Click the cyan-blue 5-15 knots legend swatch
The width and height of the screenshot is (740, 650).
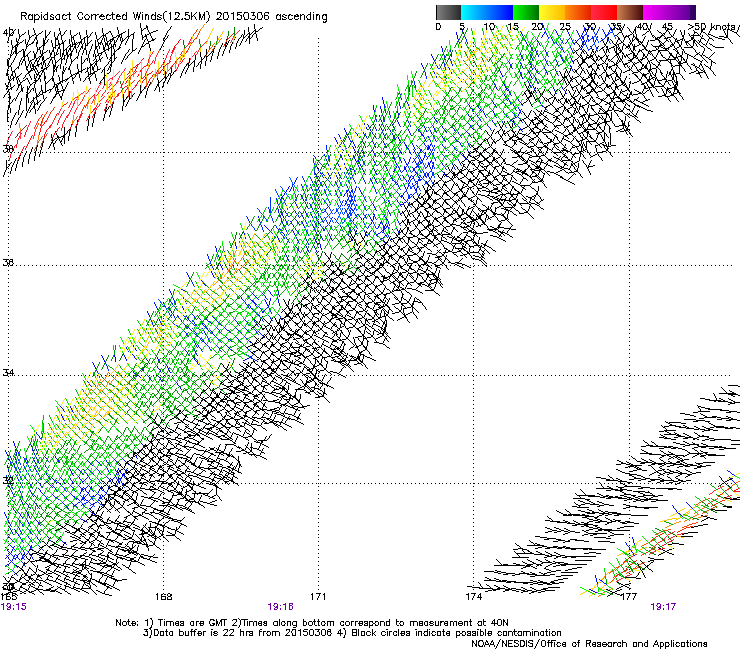tap(487, 12)
